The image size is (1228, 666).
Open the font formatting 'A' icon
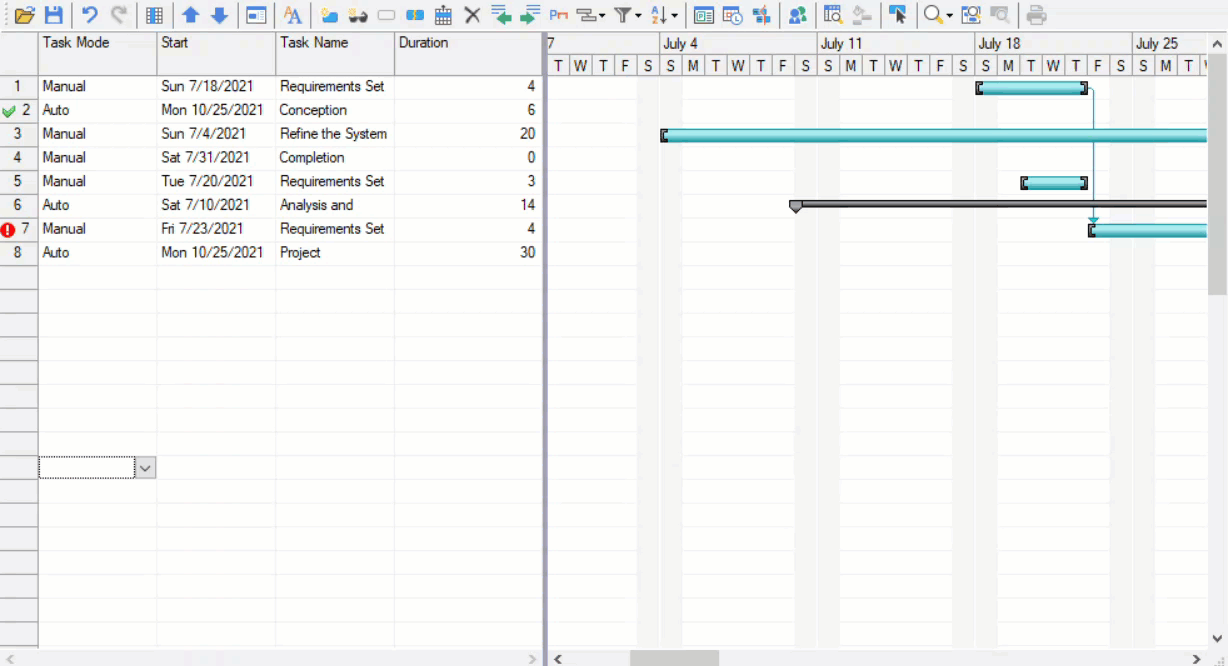[x=292, y=15]
